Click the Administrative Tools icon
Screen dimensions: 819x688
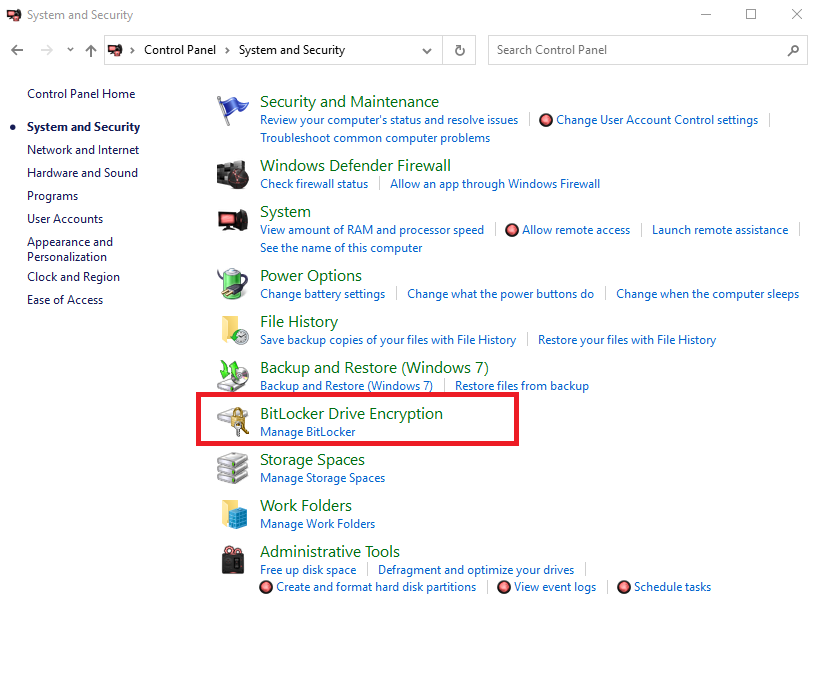tap(233, 560)
